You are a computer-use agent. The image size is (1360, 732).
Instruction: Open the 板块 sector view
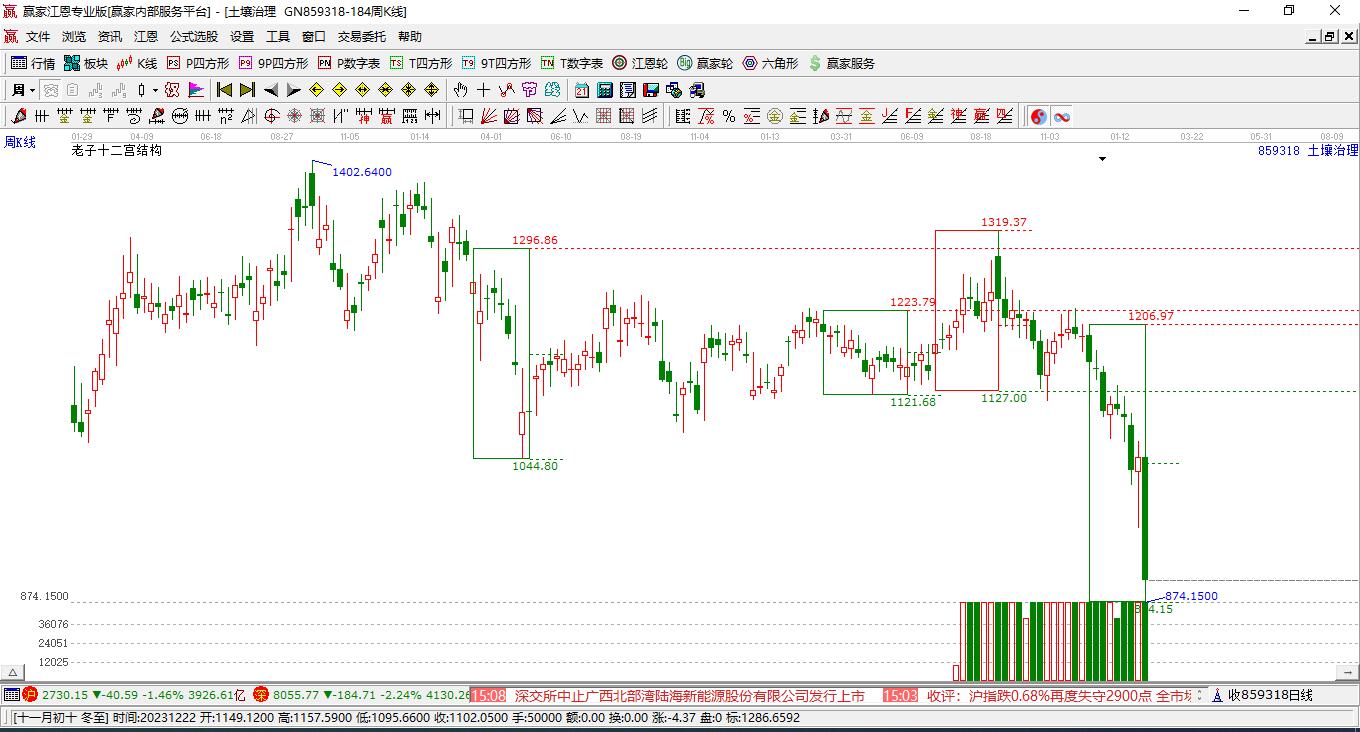click(86, 63)
